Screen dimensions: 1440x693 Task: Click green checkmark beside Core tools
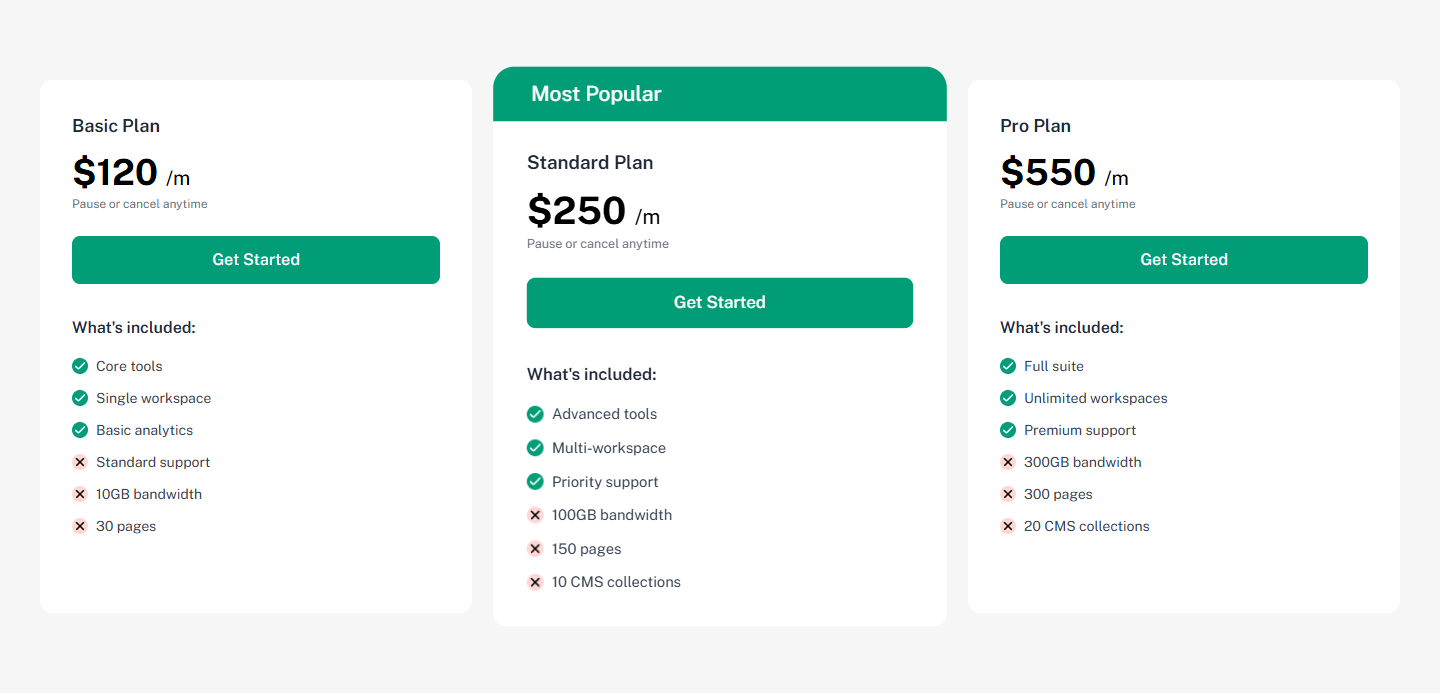click(x=80, y=366)
